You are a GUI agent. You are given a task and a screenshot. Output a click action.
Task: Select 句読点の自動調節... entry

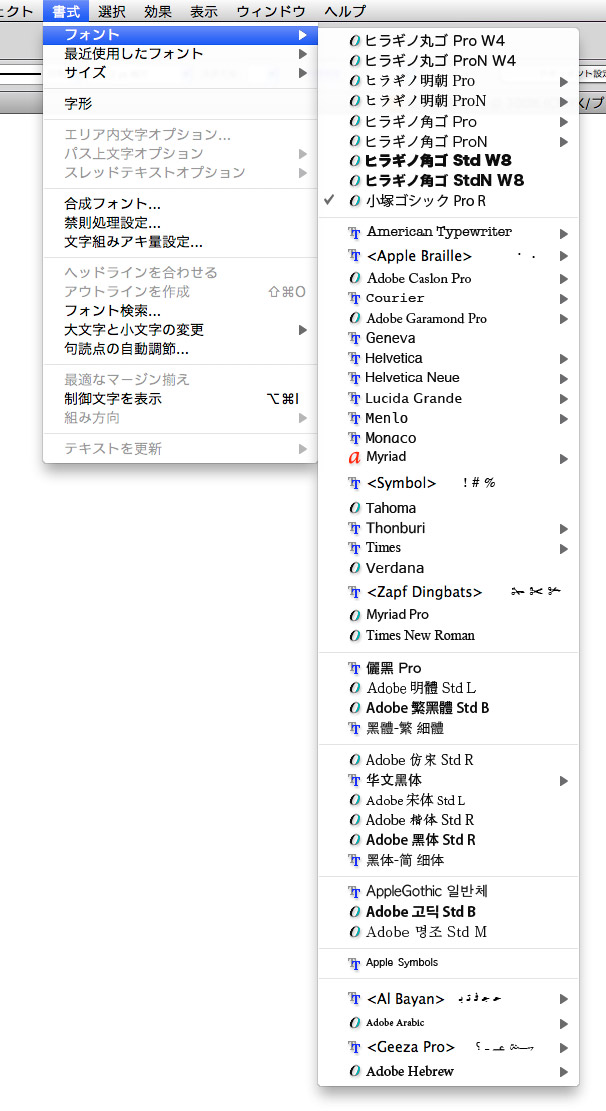coord(180,349)
